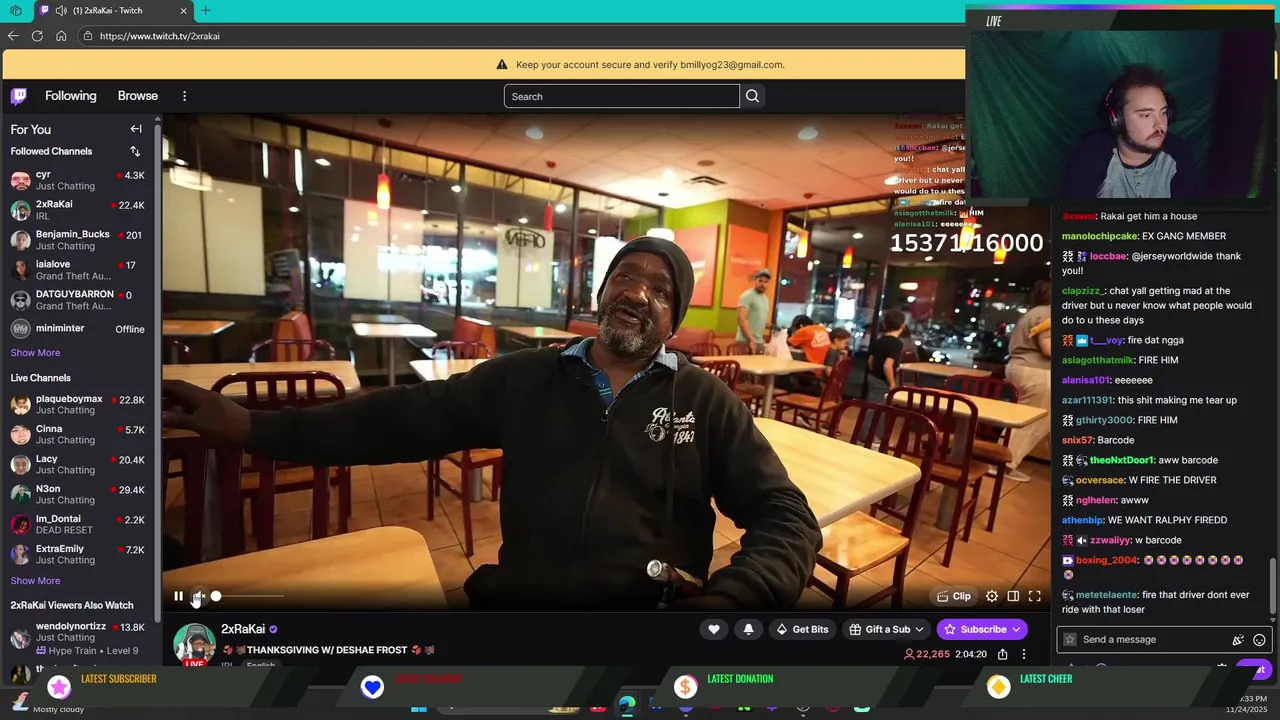
Task: Click the Get Bits button
Action: 803,629
